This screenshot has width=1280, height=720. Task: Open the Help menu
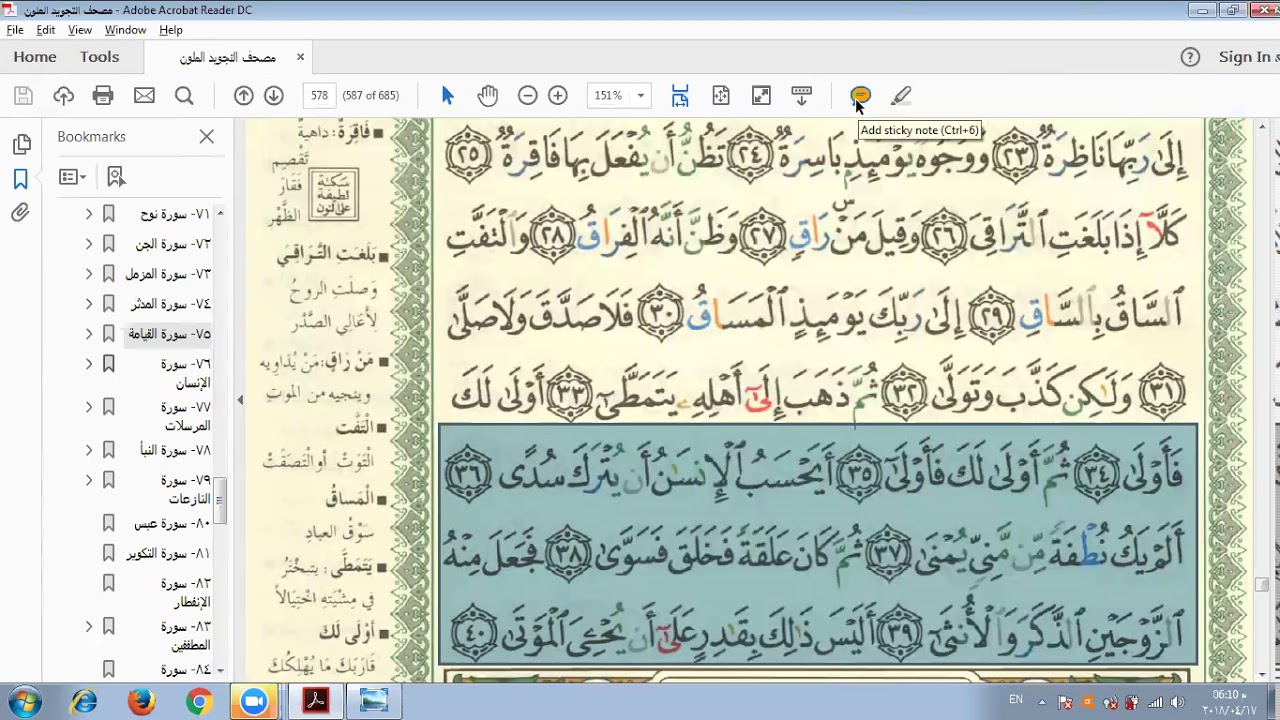tap(171, 30)
